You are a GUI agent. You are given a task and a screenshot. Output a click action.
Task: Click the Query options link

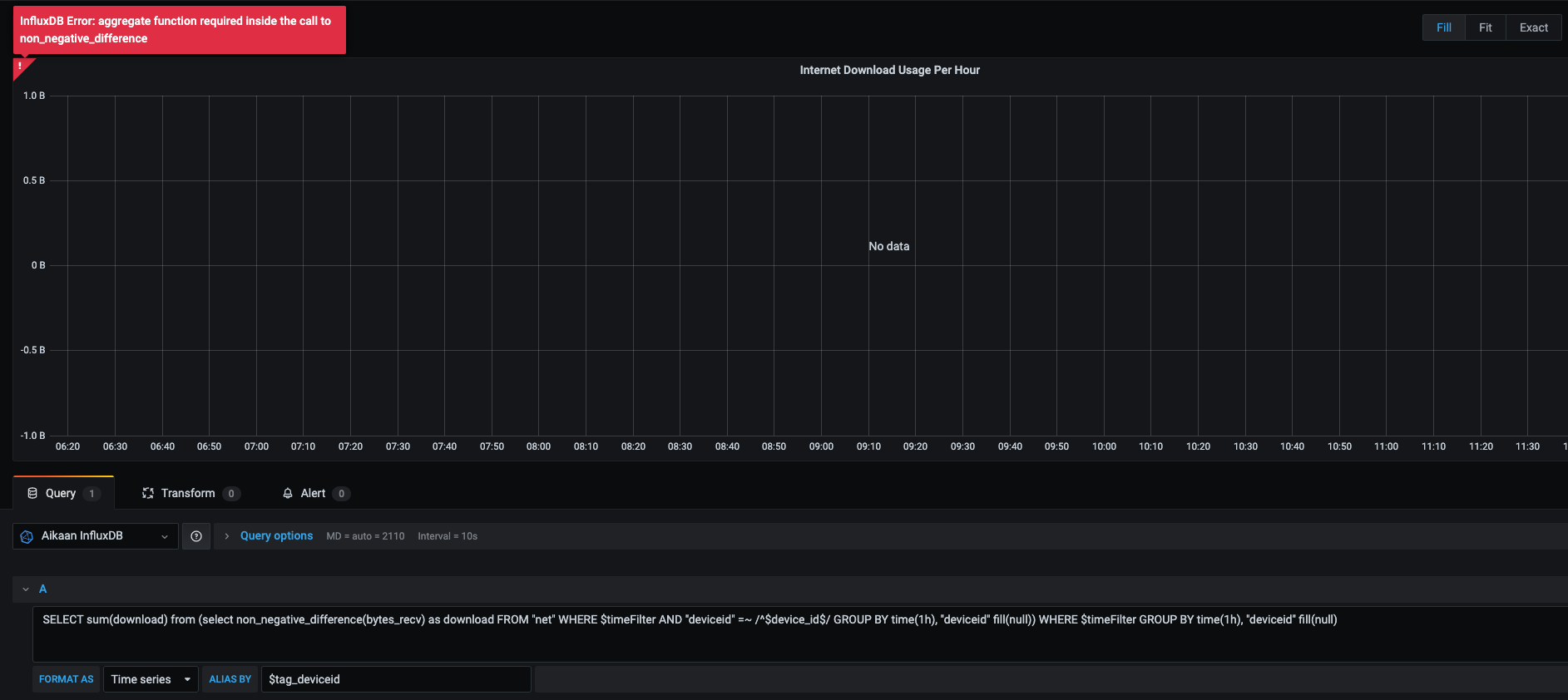(276, 536)
